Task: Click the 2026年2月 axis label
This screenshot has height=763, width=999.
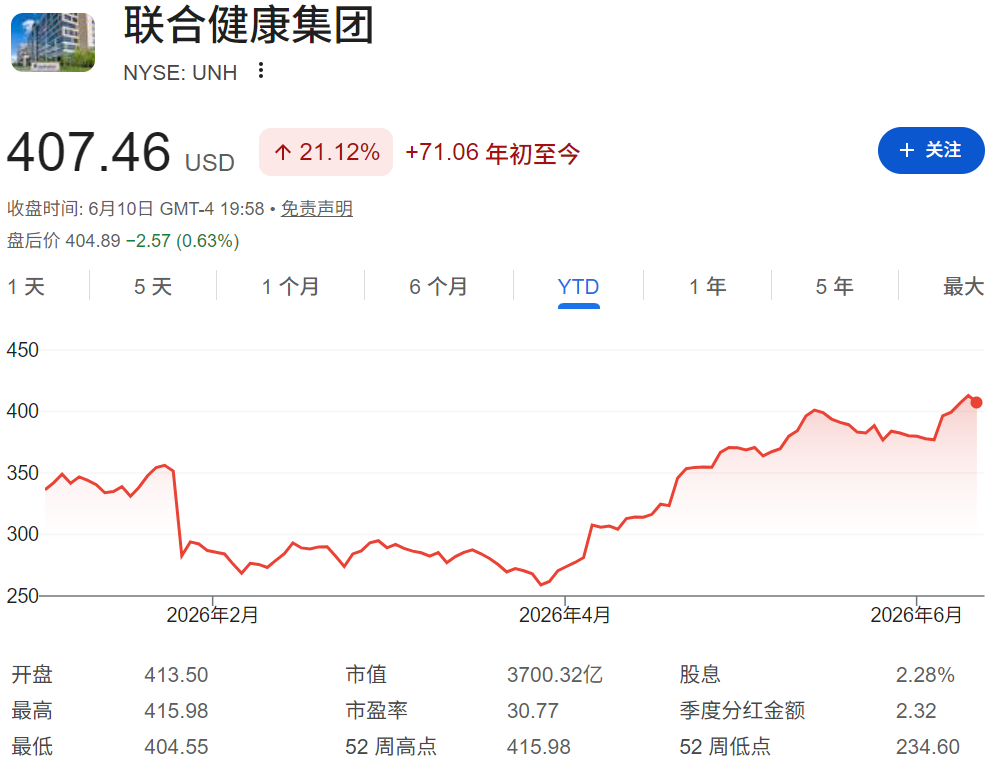Action: pyautogui.click(x=212, y=615)
